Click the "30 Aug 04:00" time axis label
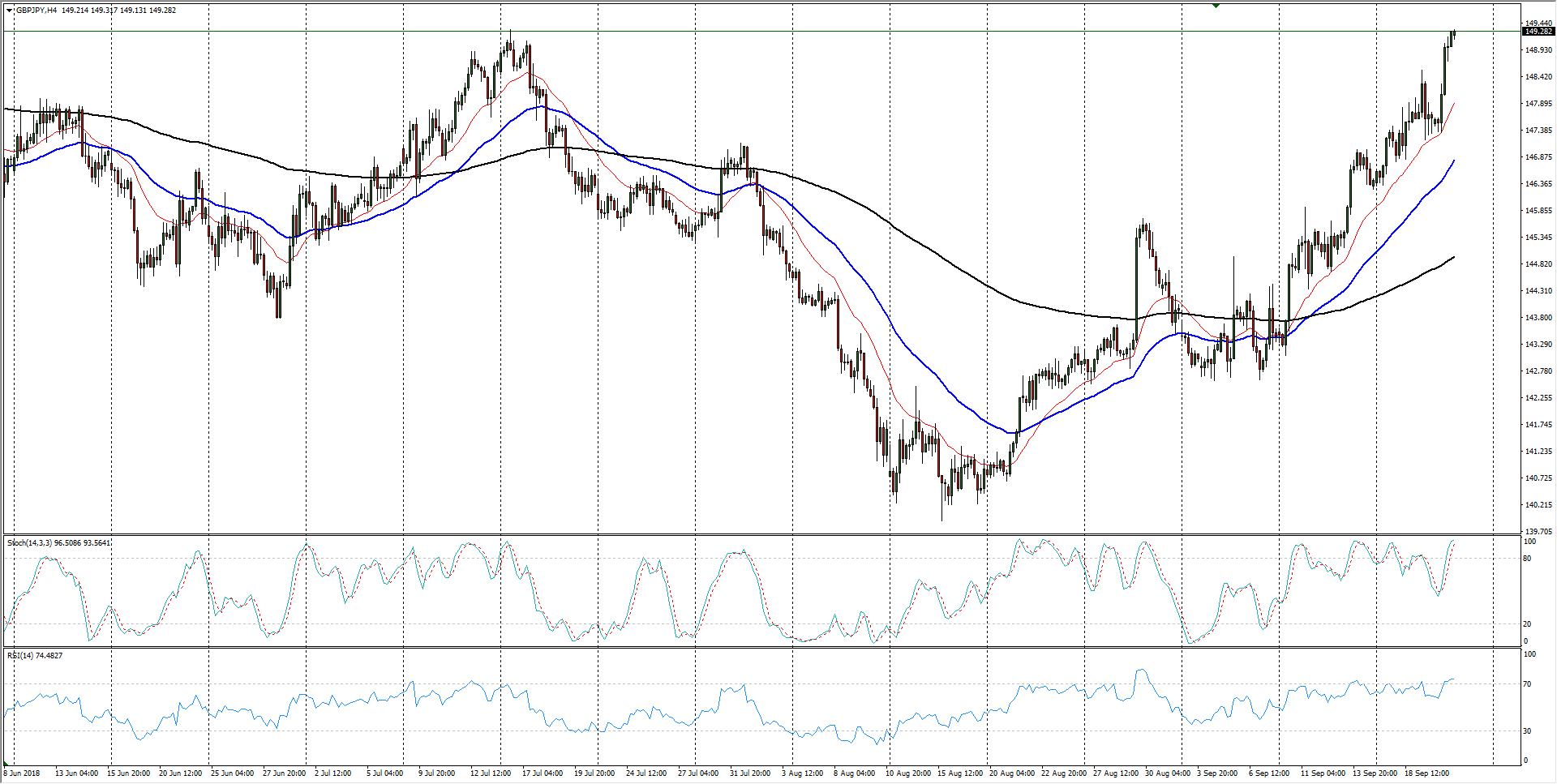Screen dimensions: 1557x784 (1168, 773)
